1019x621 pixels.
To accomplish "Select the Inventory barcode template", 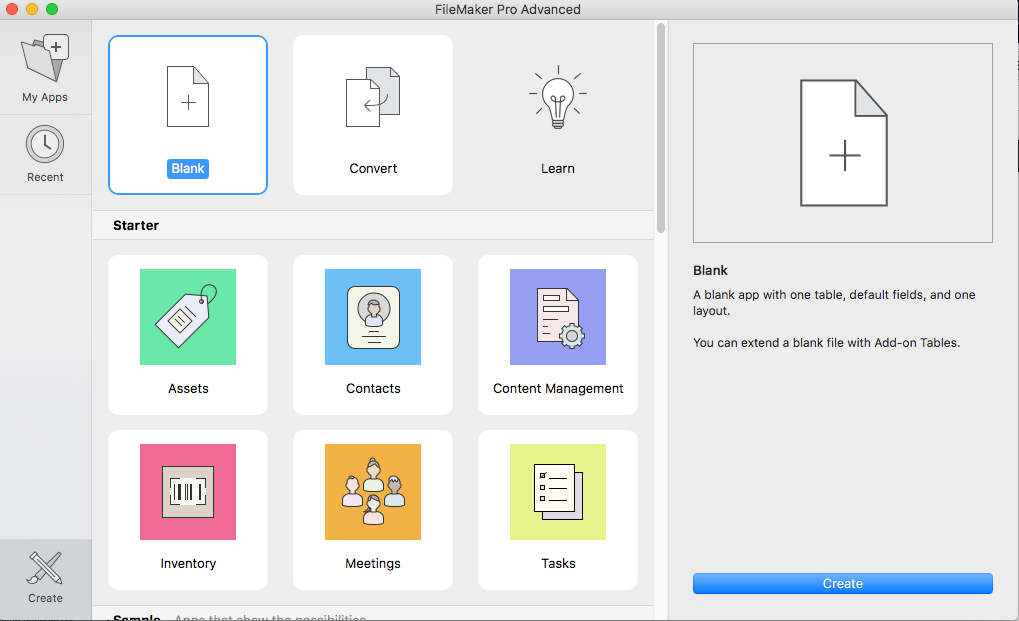I will pyautogui.click(x=188, y=510).
